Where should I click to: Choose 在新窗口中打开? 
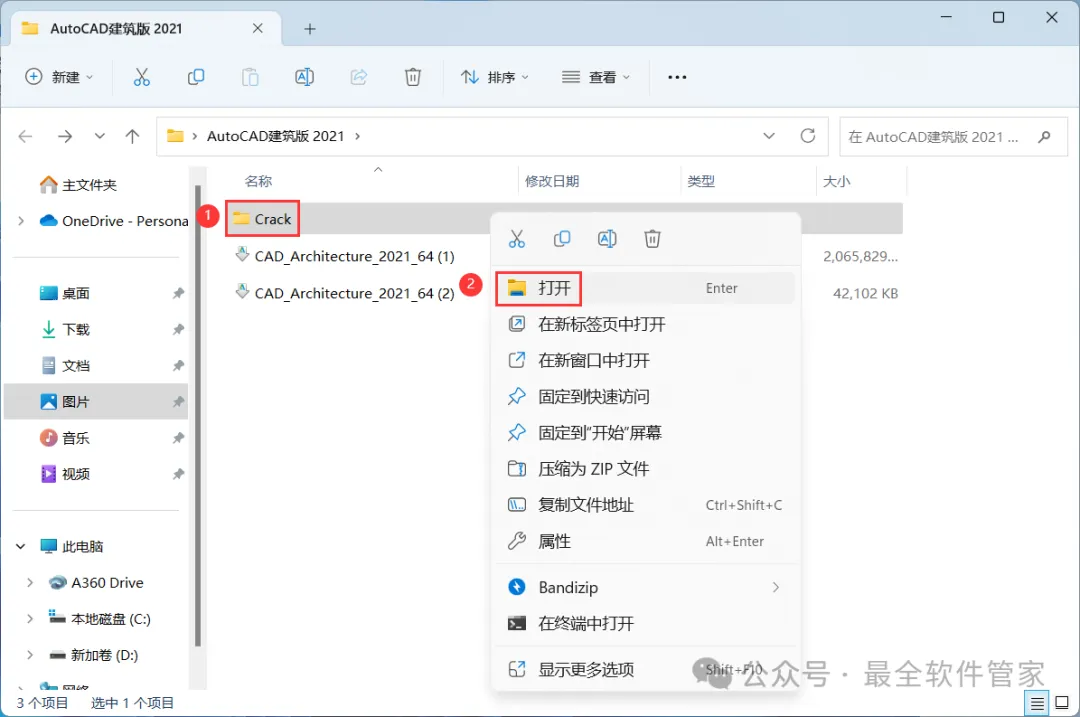(645, 360)
